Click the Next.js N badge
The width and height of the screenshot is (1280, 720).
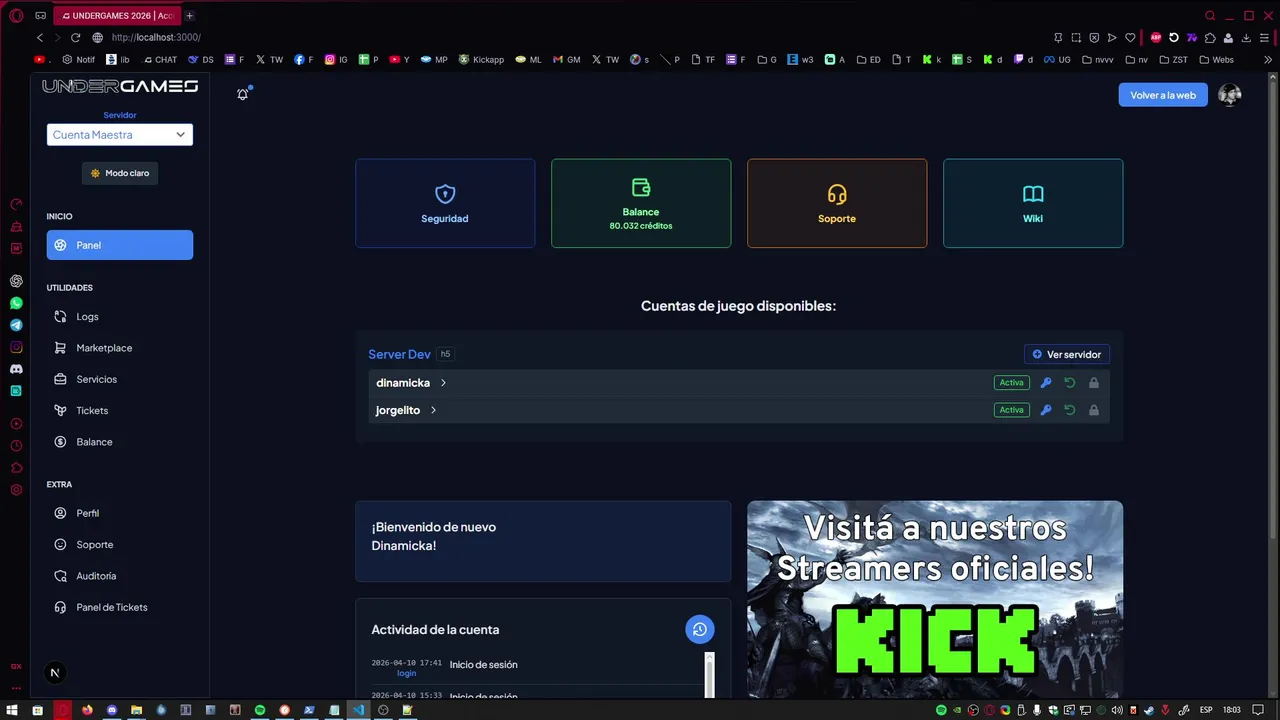point(55,673)
